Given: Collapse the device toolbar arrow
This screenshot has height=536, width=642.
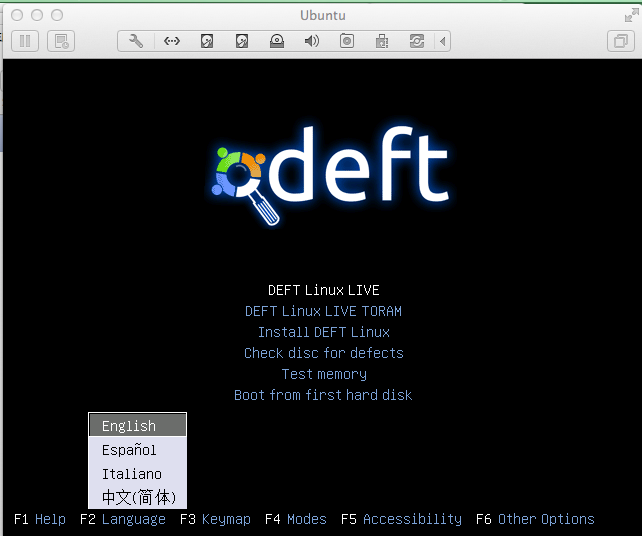Looking at the screenshot, I should pyautogui.click(x=443, y=41).
